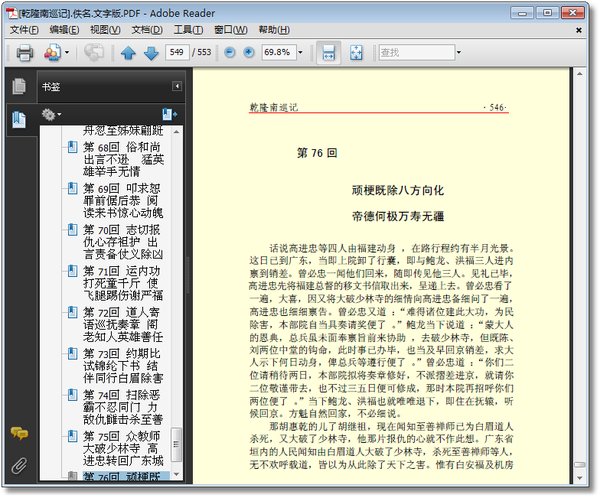Image resolution: width=600 pixels, height=498 pixels.
Task: Click the heading 顽梗既除八方向化
Action: (x=398, y=190)
